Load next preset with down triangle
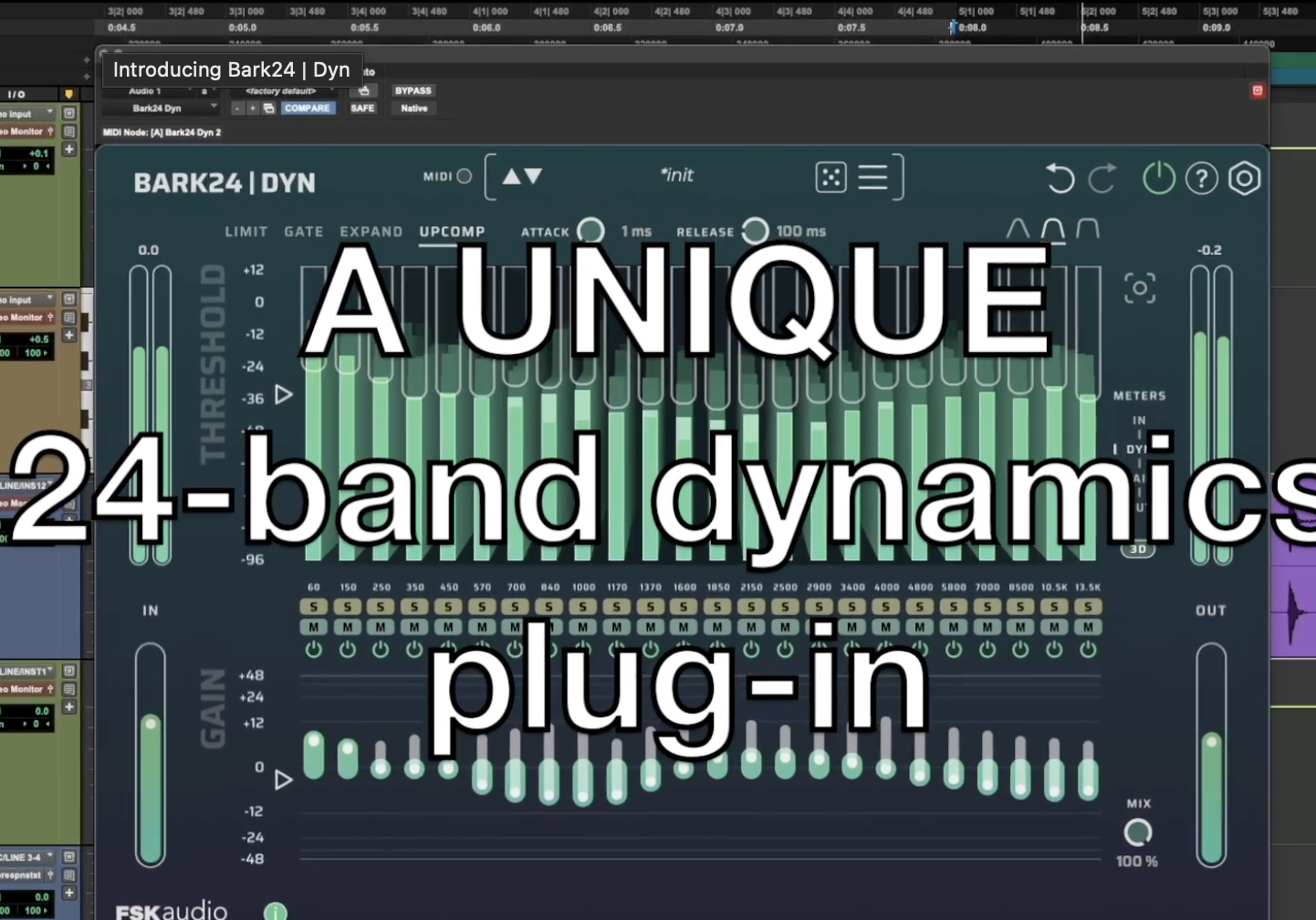1316x920 pixels. click(533, 176)
